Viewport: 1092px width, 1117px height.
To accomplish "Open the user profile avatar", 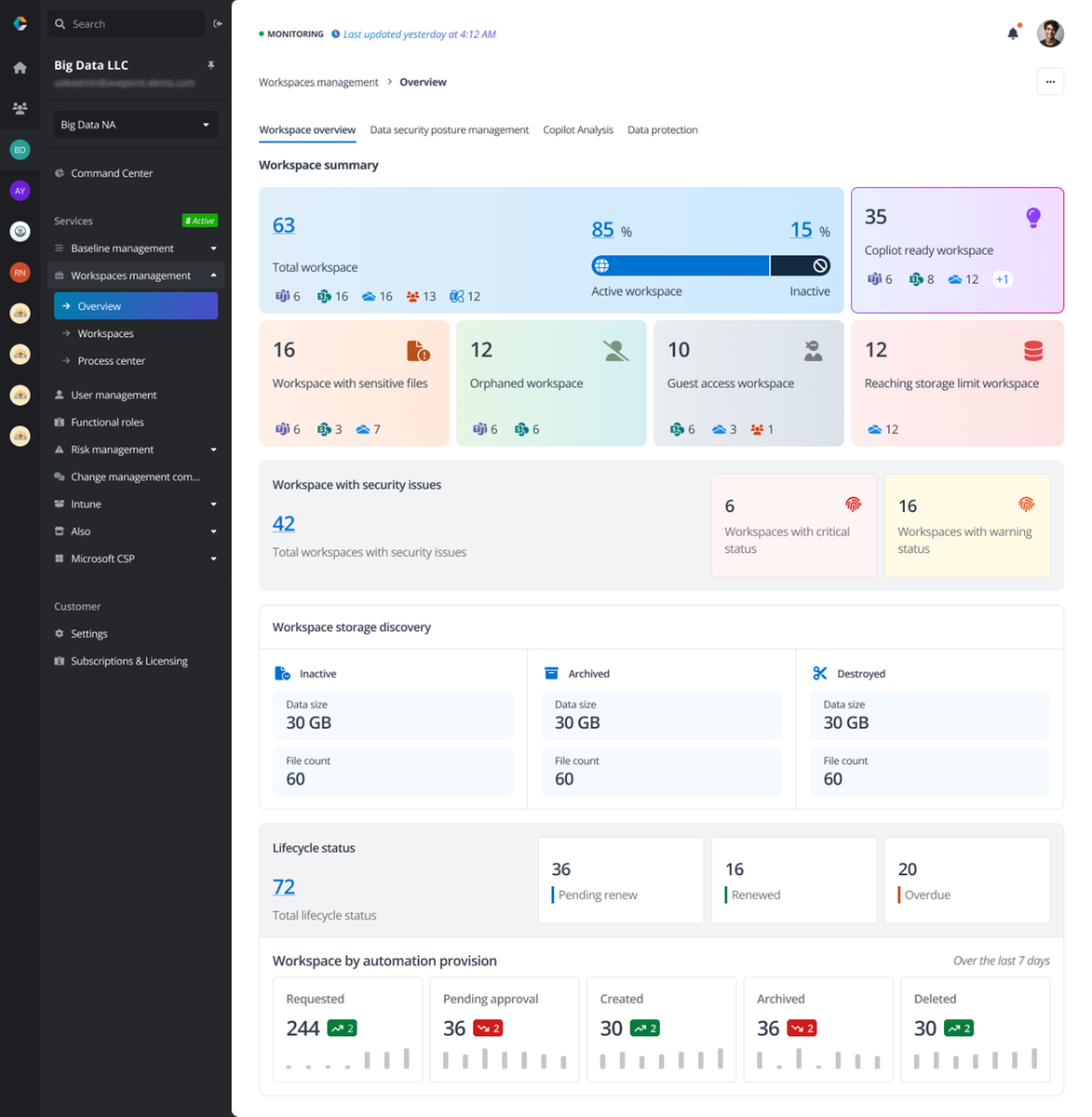I will (1050, 34).
